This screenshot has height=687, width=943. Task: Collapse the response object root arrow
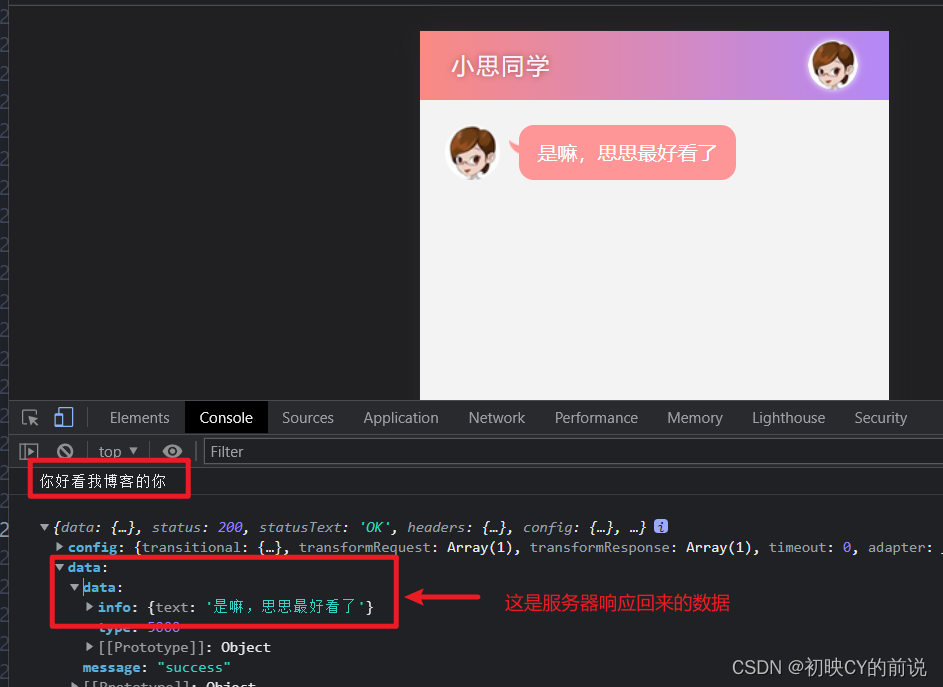(44, 528)
